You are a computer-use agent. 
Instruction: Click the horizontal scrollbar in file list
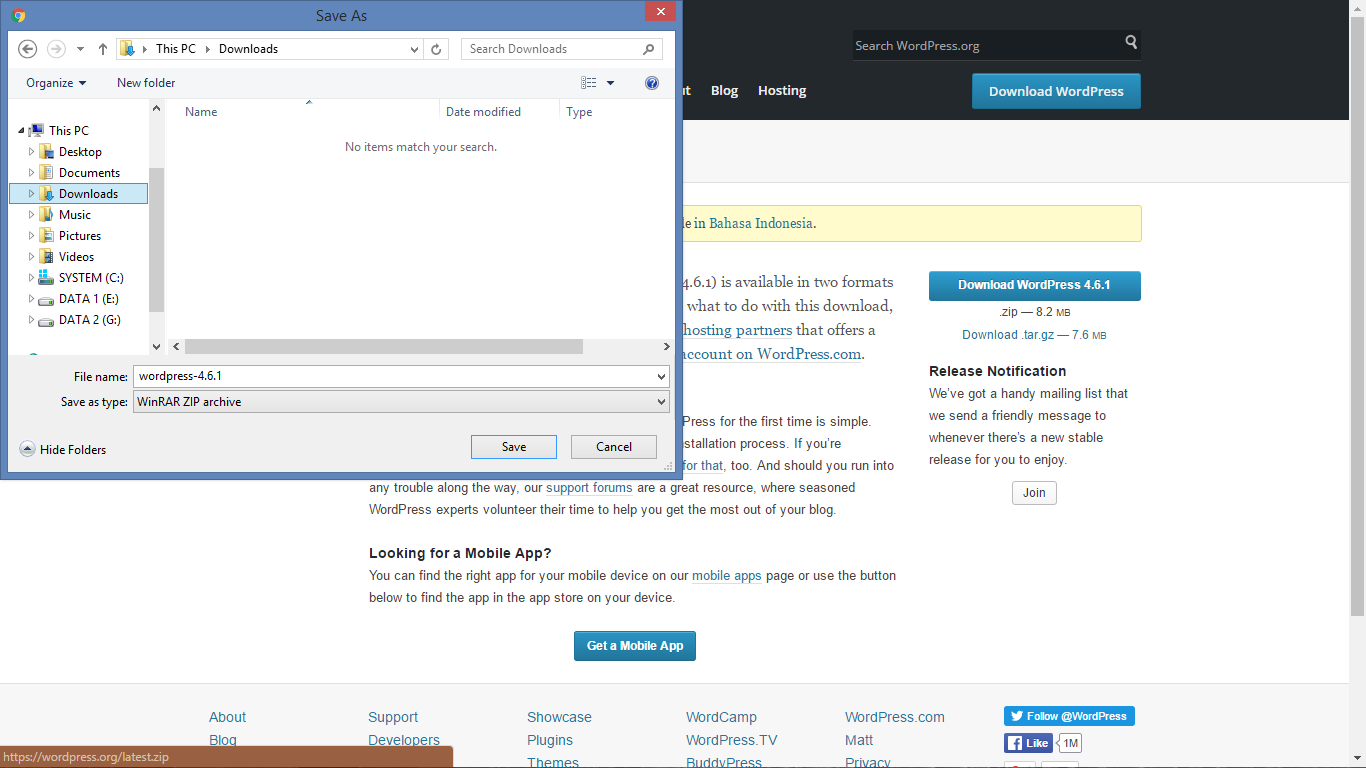(384, 346)
